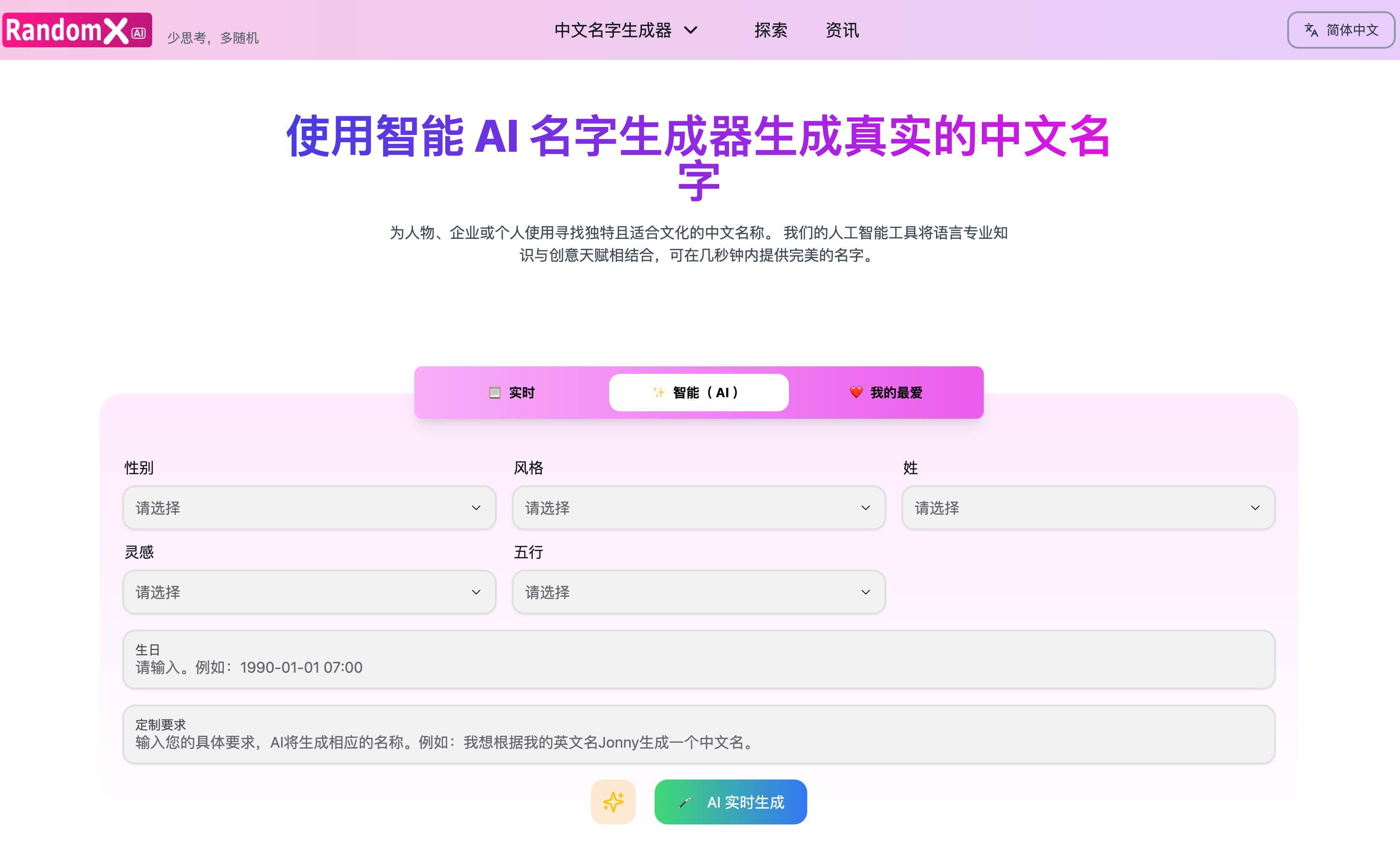
Task: Click the AI 实时生成 button
Action: tap(731, 802)
